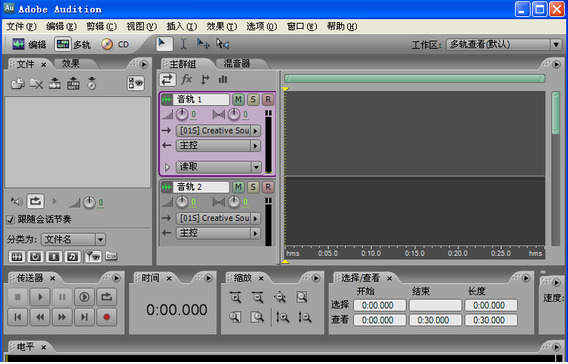
Task: Select the time selection I-beam tool
Action: (x=183, y=44)
